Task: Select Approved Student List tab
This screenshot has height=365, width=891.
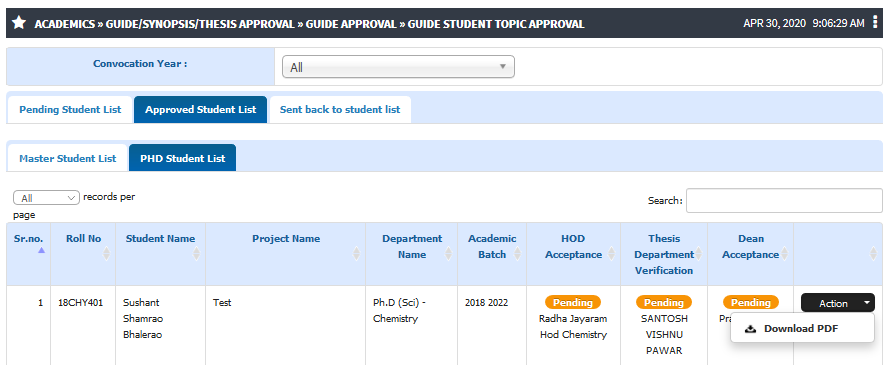Action: [x=201, y=110]
